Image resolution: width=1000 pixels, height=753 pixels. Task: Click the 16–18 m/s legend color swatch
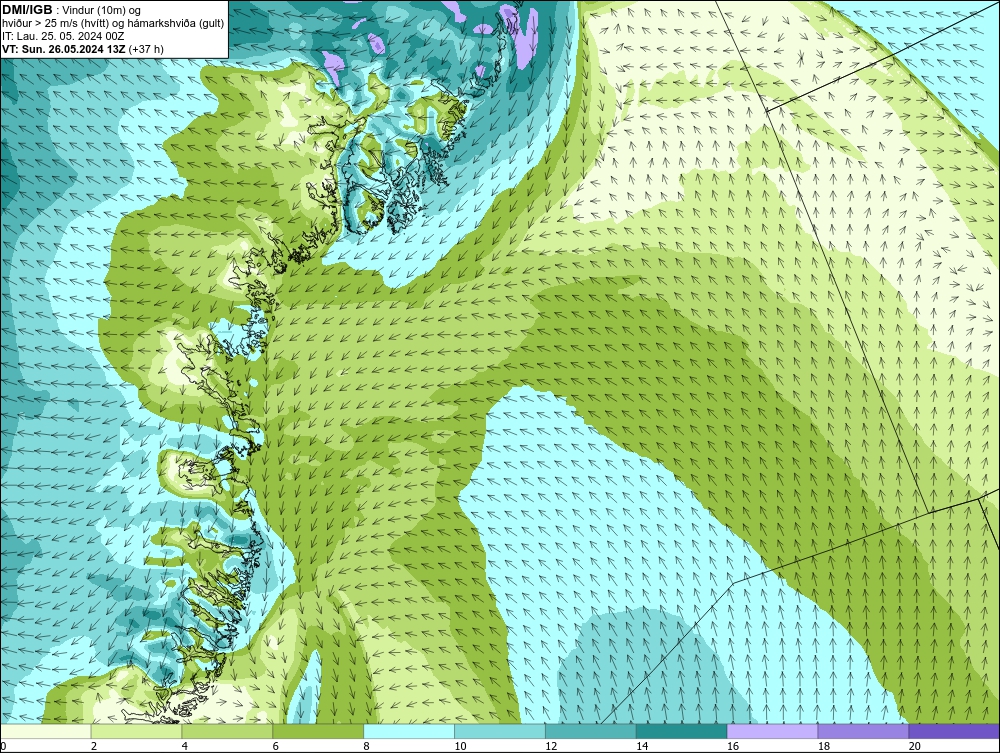(x=772, y=731)
